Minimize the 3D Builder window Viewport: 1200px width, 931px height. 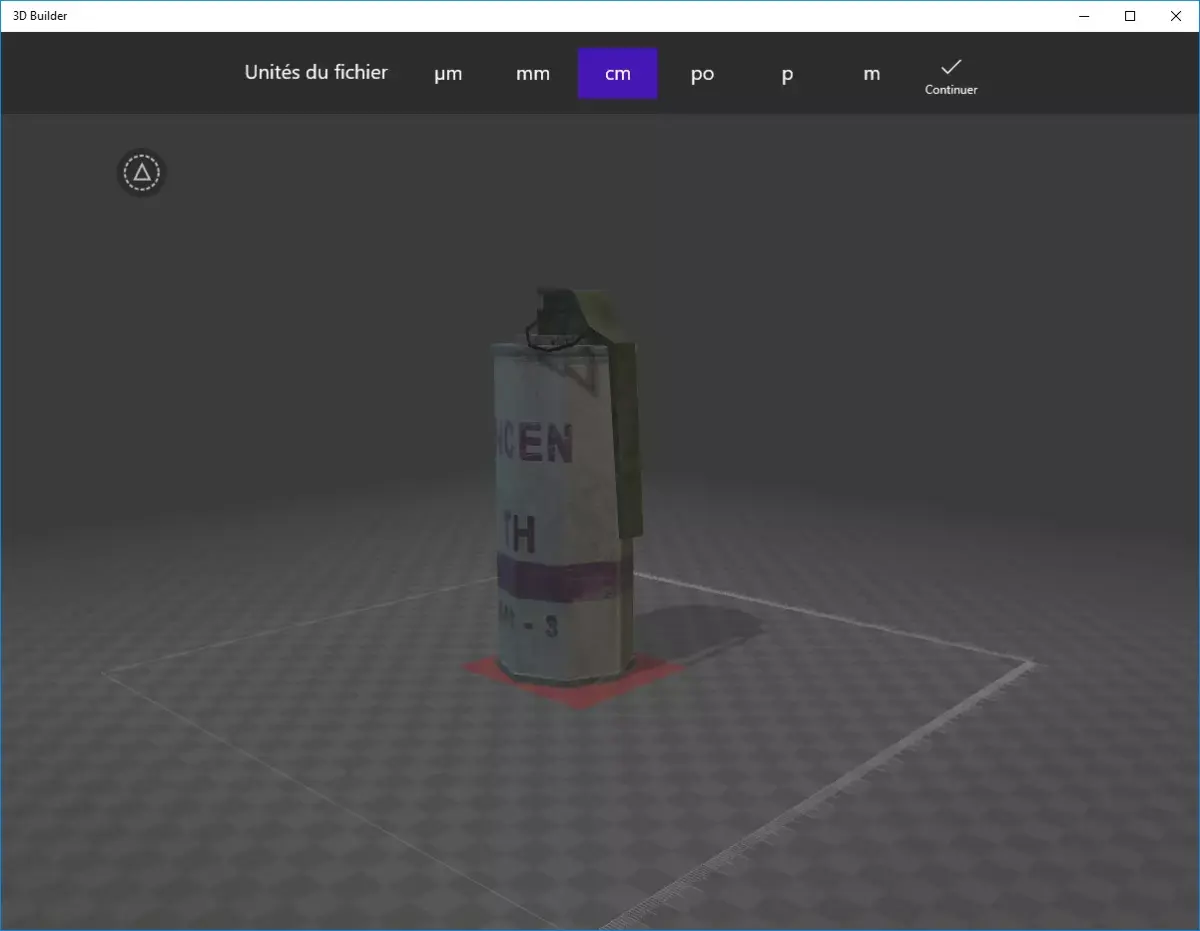coord(1085,16)
